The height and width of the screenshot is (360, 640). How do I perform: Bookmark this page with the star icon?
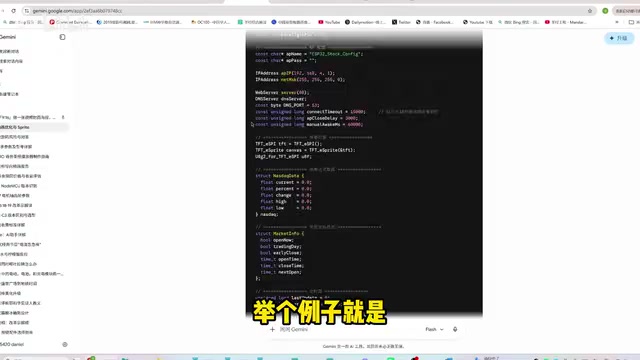(x=590, y=11)
